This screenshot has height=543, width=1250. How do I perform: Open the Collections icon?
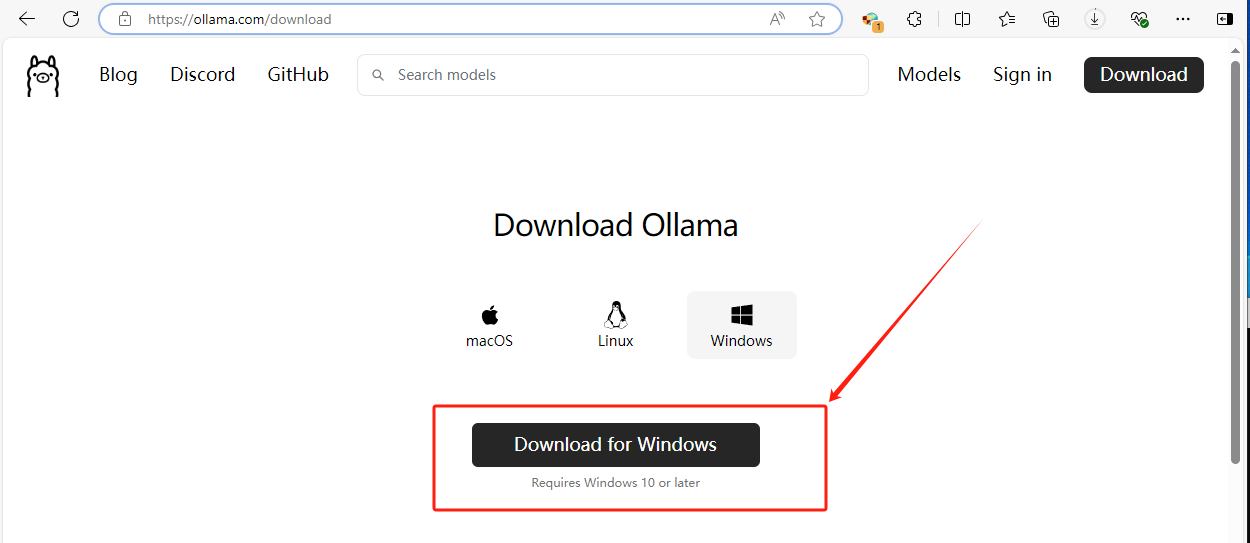point(1051,19)
